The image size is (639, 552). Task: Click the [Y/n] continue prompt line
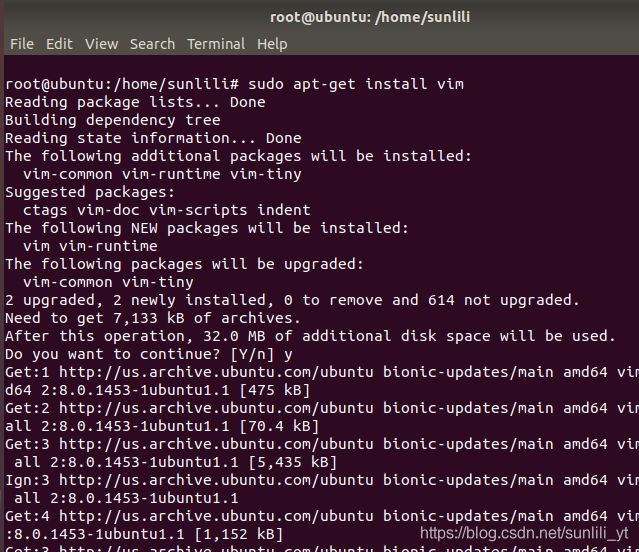pos(149,354)
